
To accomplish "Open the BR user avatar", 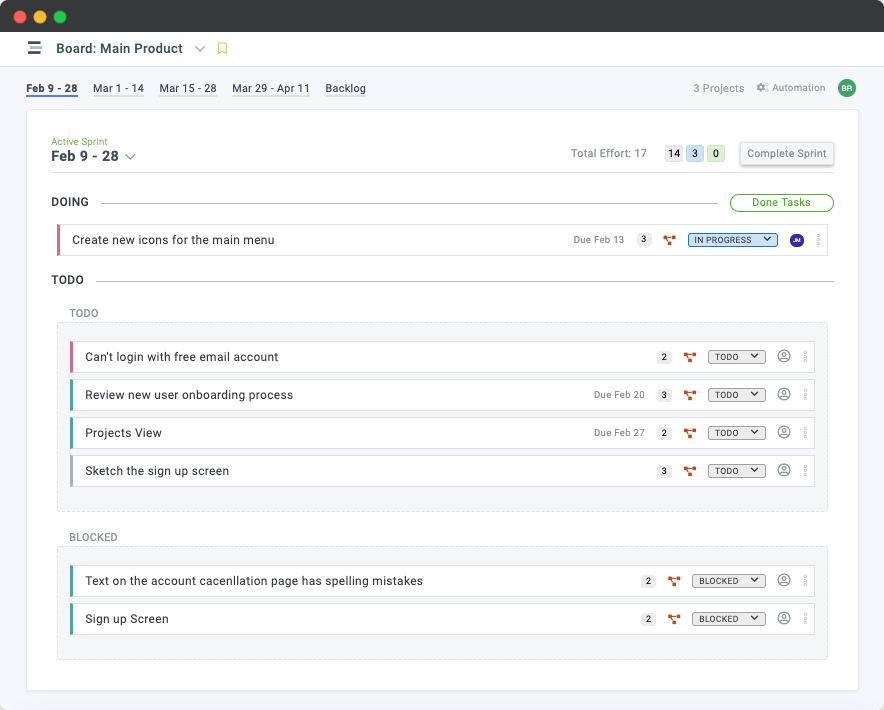I will pos(846,88).
